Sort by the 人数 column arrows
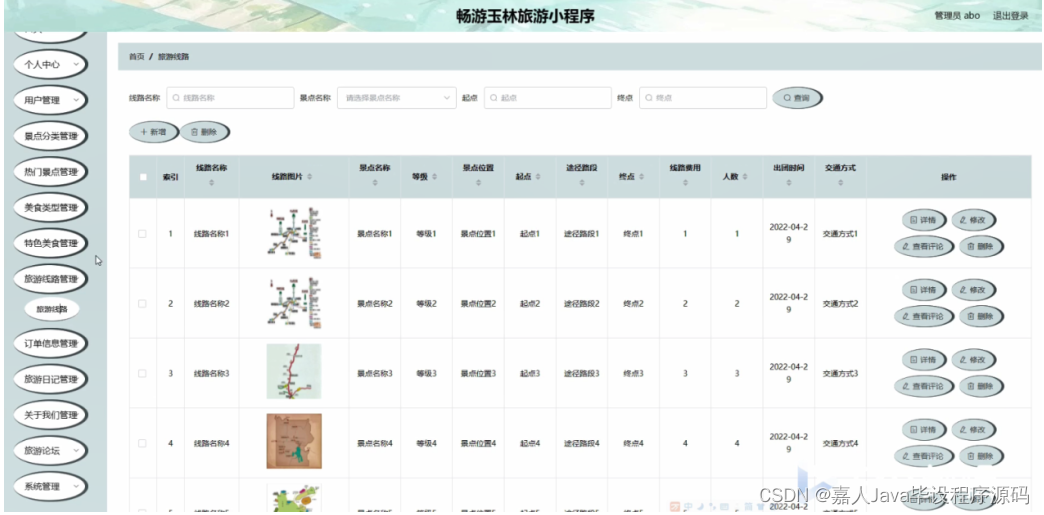This screenshot has width=1044, height=515. coord(745,177)
